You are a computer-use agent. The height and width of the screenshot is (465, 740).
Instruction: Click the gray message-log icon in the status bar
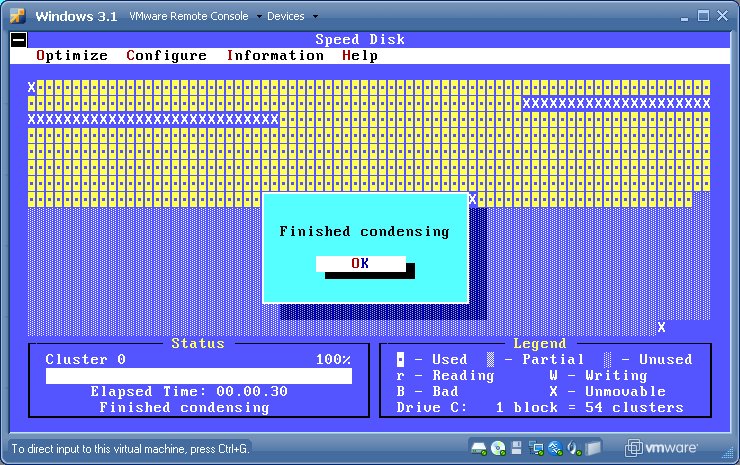coord(595,447)
